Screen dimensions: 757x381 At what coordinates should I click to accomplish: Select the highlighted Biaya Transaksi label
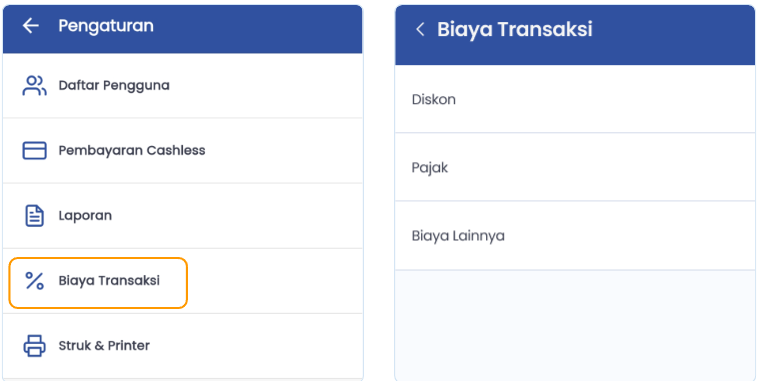click(x=109, y=281)
